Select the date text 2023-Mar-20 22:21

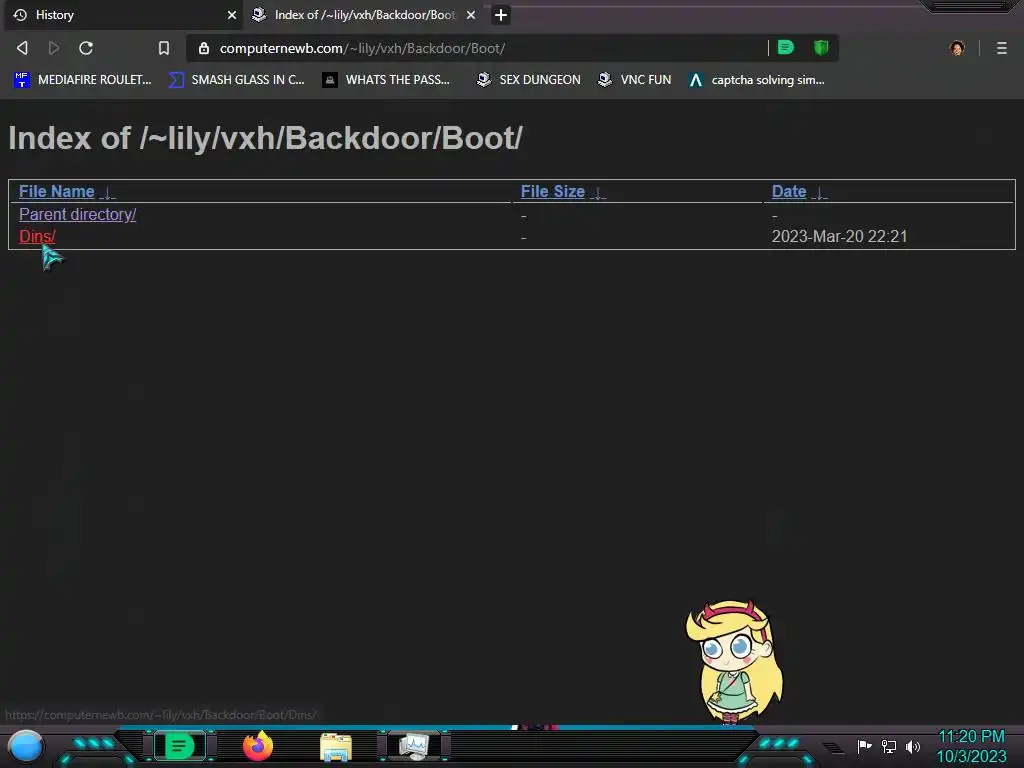[x=839, y=236]
